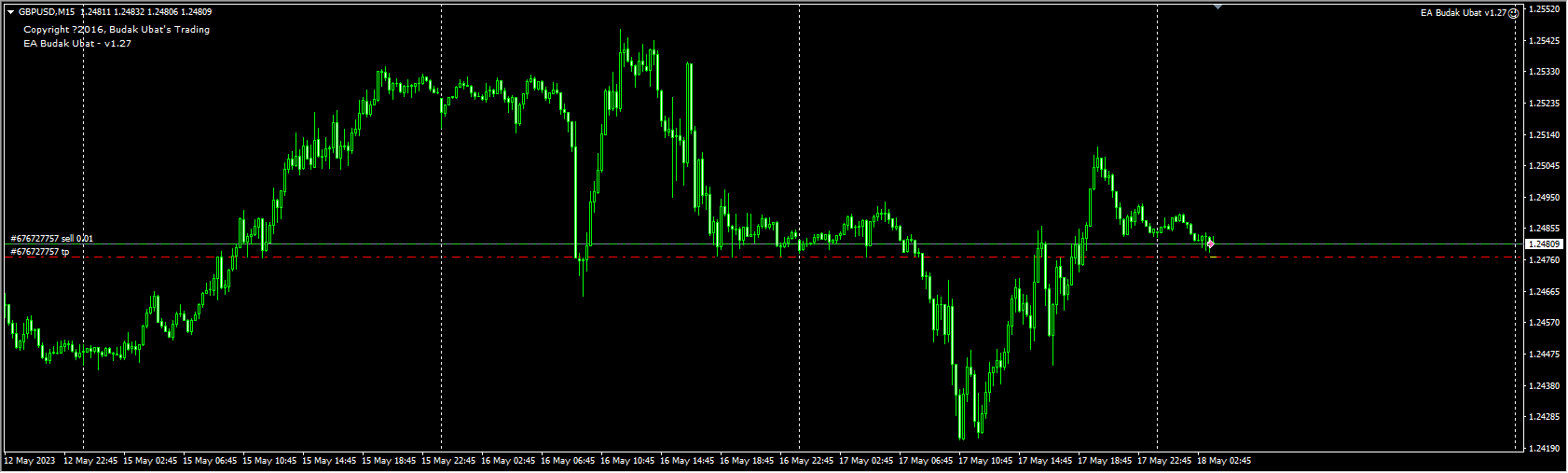The image size is (1568, 473).
Task: Click time axis label '16 May 02:45'
Action: 508,461
